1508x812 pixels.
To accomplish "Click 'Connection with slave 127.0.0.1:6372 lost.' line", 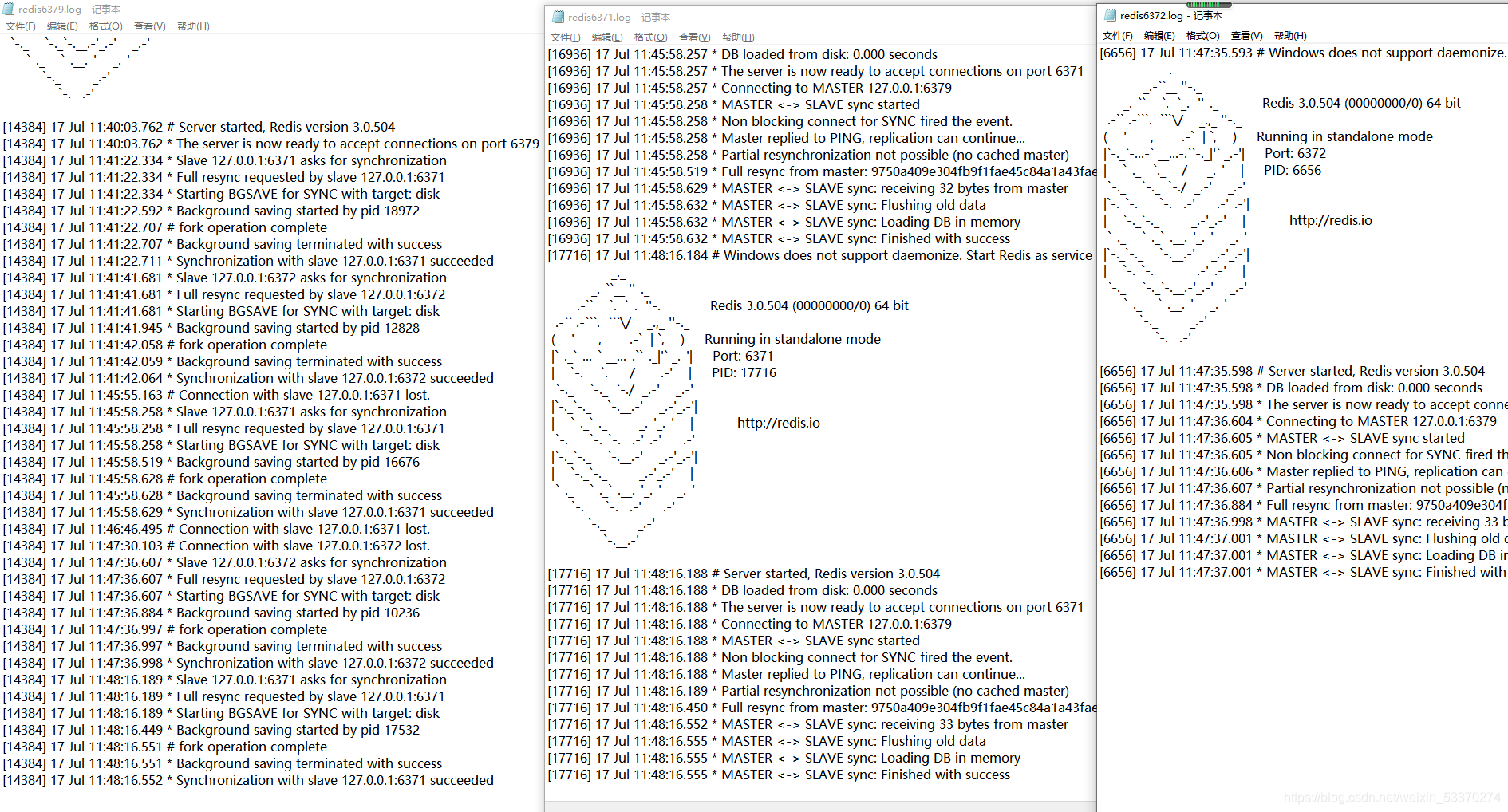I will pos(217,546).
